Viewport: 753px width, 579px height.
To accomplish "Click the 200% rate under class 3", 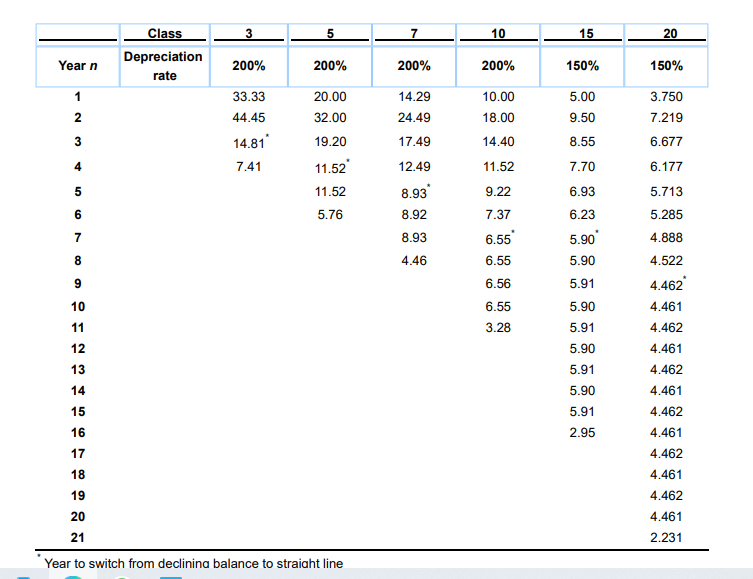I will [249, 66].
